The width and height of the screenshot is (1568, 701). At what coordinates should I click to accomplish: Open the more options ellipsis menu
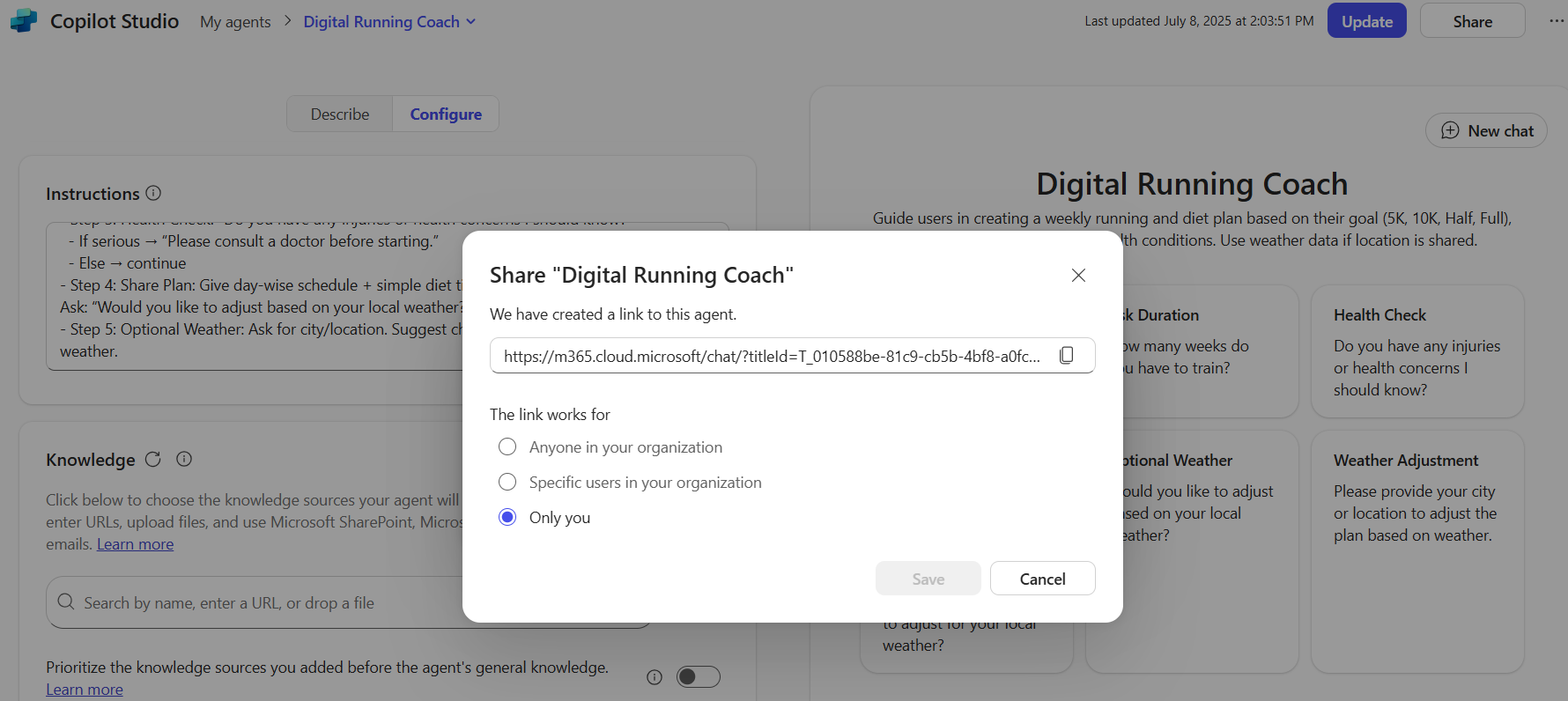tap(1556, 21)
